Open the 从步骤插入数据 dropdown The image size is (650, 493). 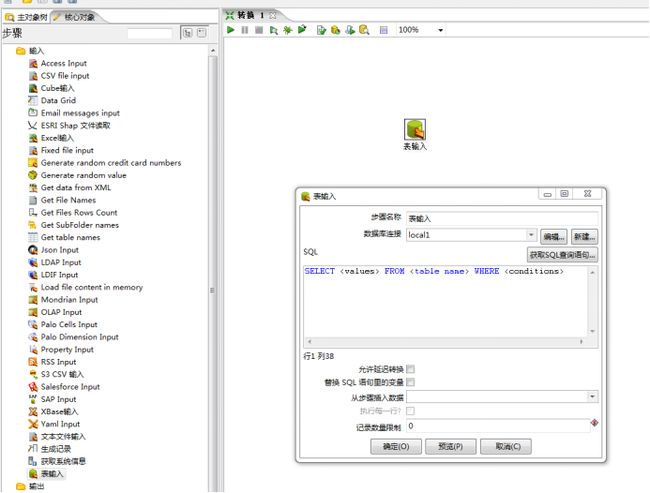tap(592, 397)
